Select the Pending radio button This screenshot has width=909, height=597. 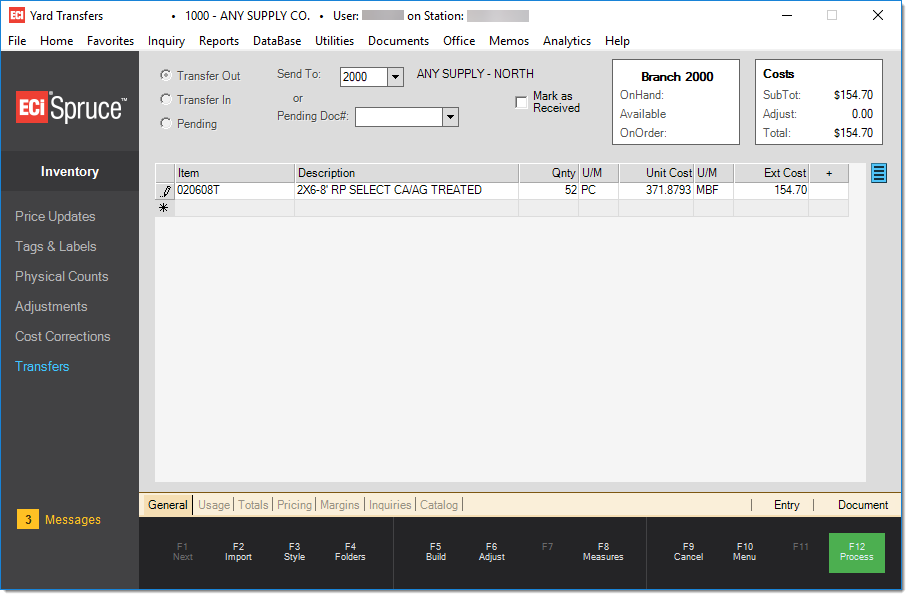[x=166, y=123]
